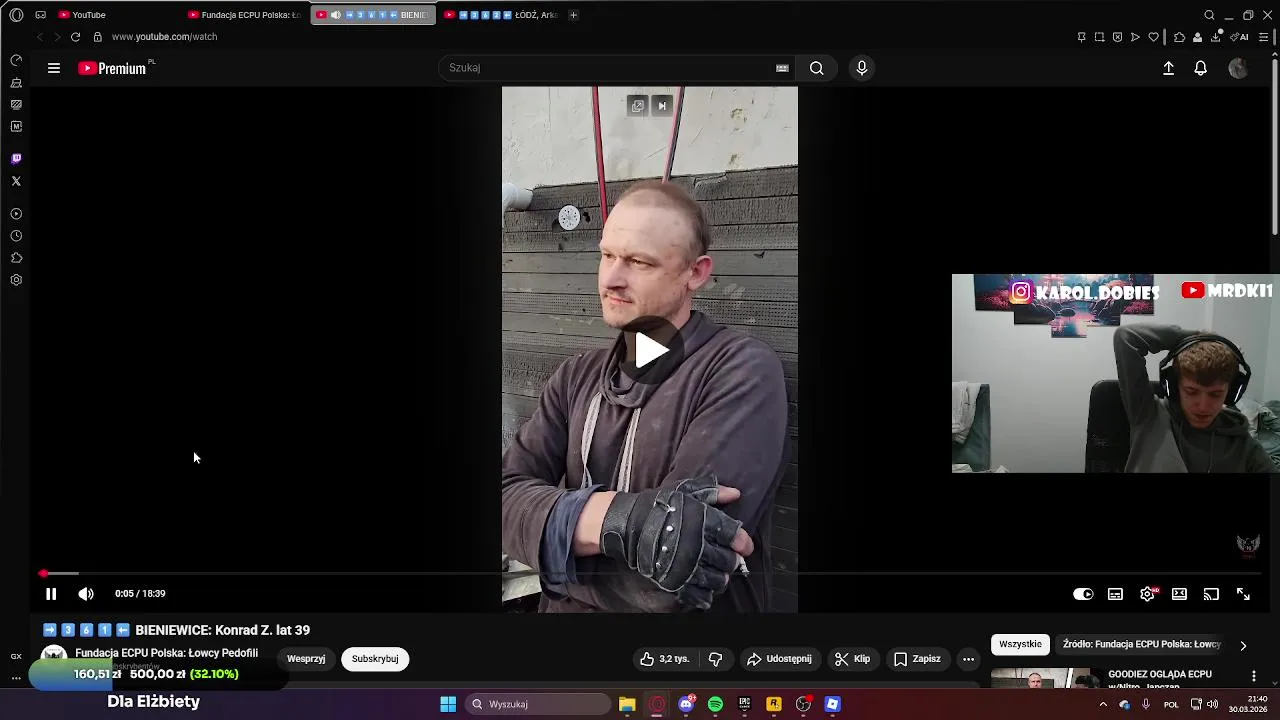
Task: Switch to theater mode view
Action: coord(1179,594)
